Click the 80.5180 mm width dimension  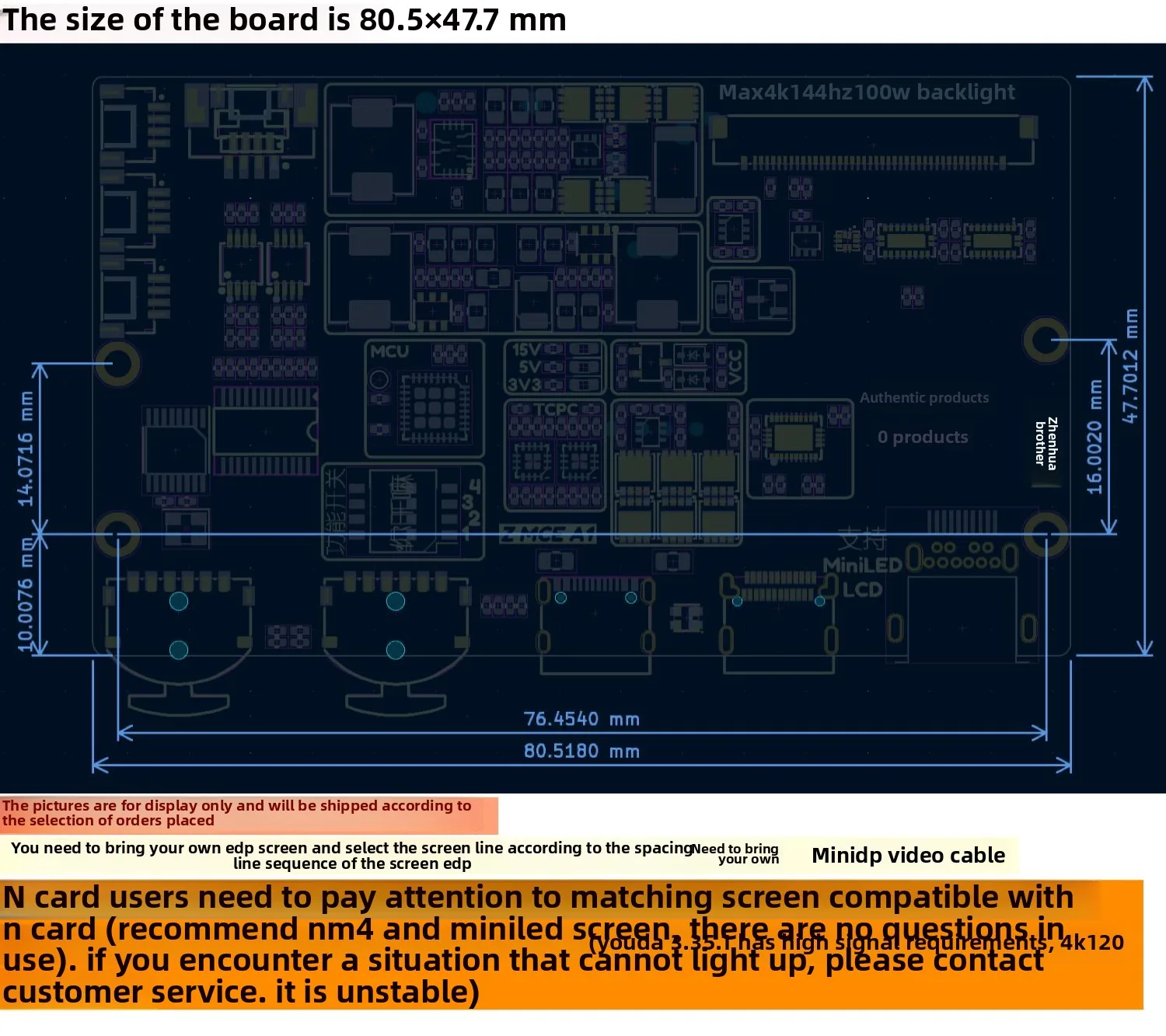[581, 751]
